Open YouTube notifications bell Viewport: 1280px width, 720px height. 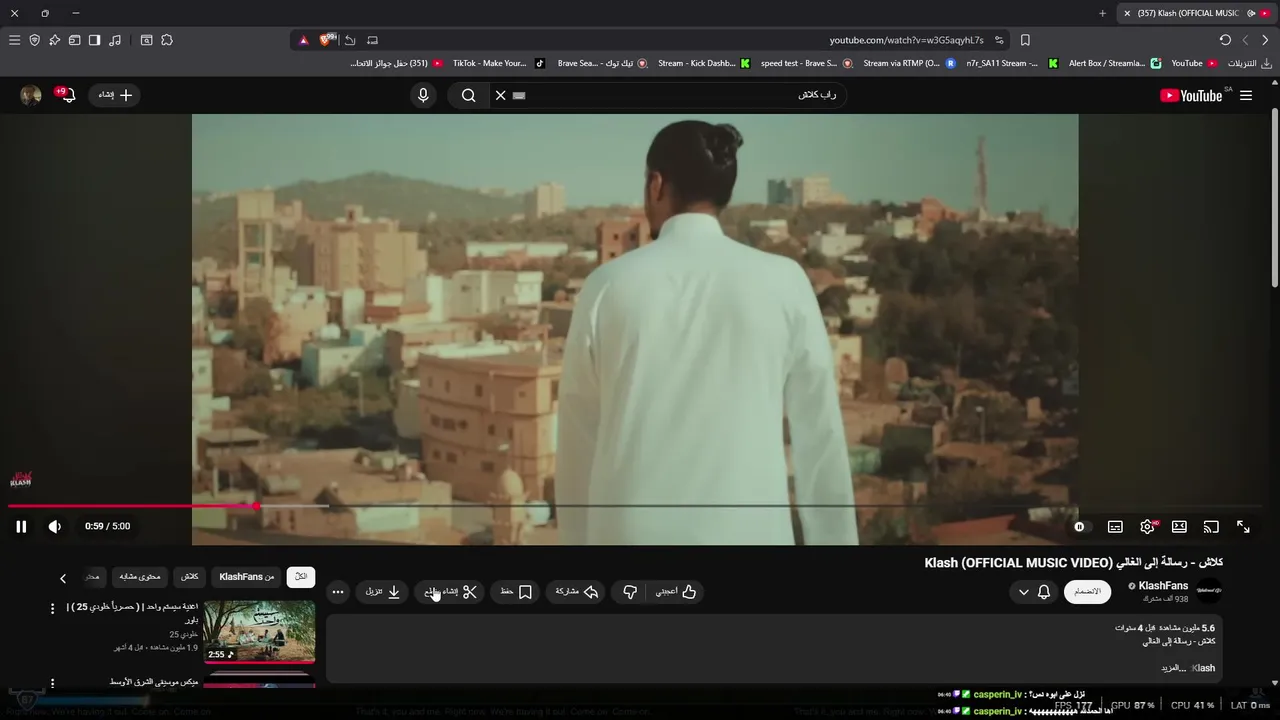pos(66,95)
